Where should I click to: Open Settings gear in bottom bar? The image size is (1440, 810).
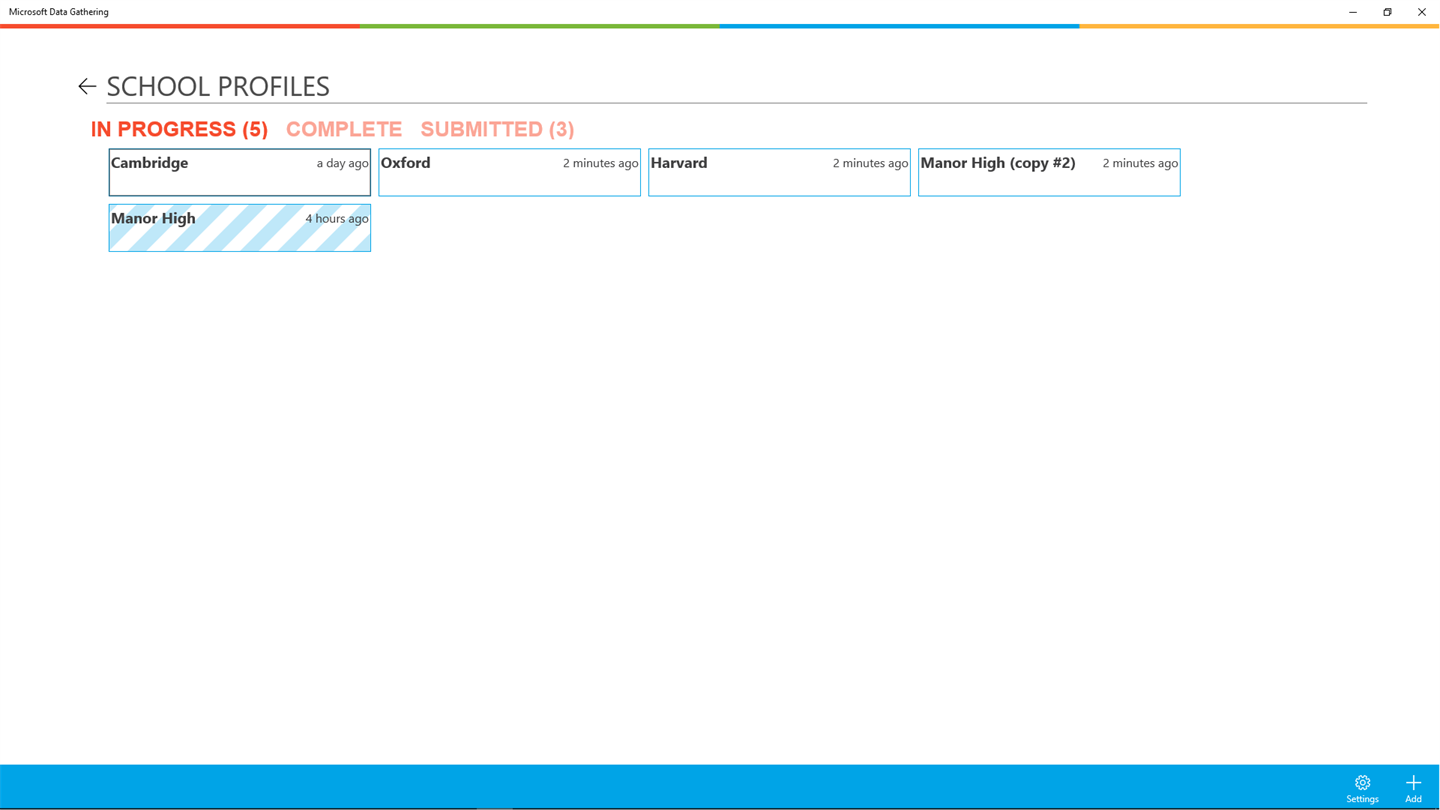(x=1362, y=788)
